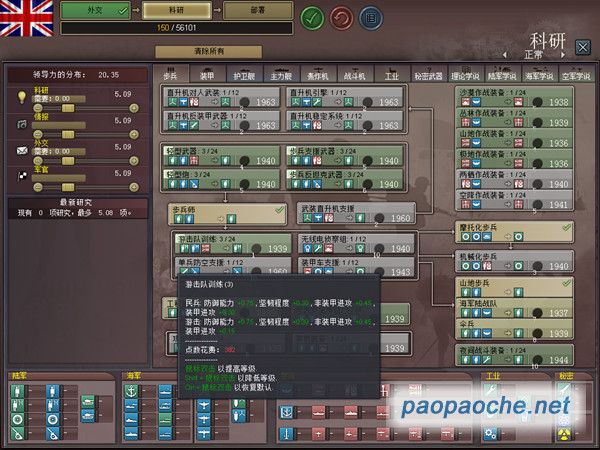Select the 步兵师 unit technology
600x450 pixels.
[x=227, y=214]
